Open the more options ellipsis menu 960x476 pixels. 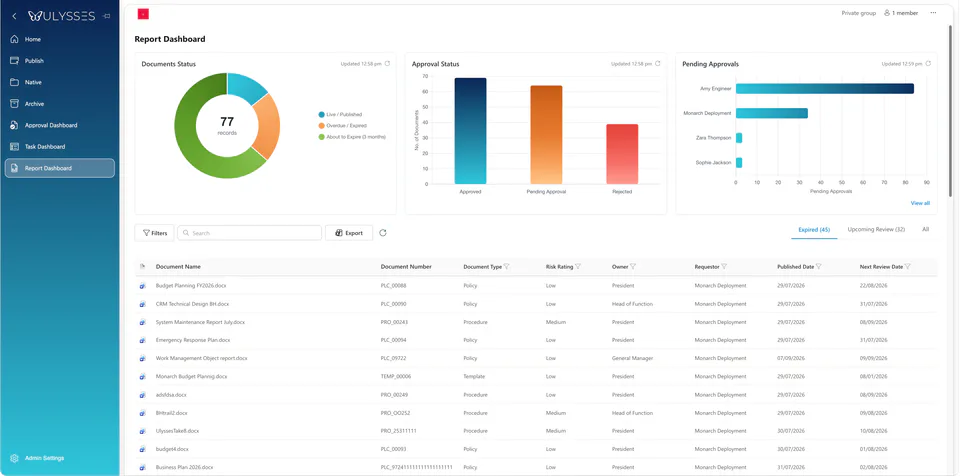coord(933,13)
